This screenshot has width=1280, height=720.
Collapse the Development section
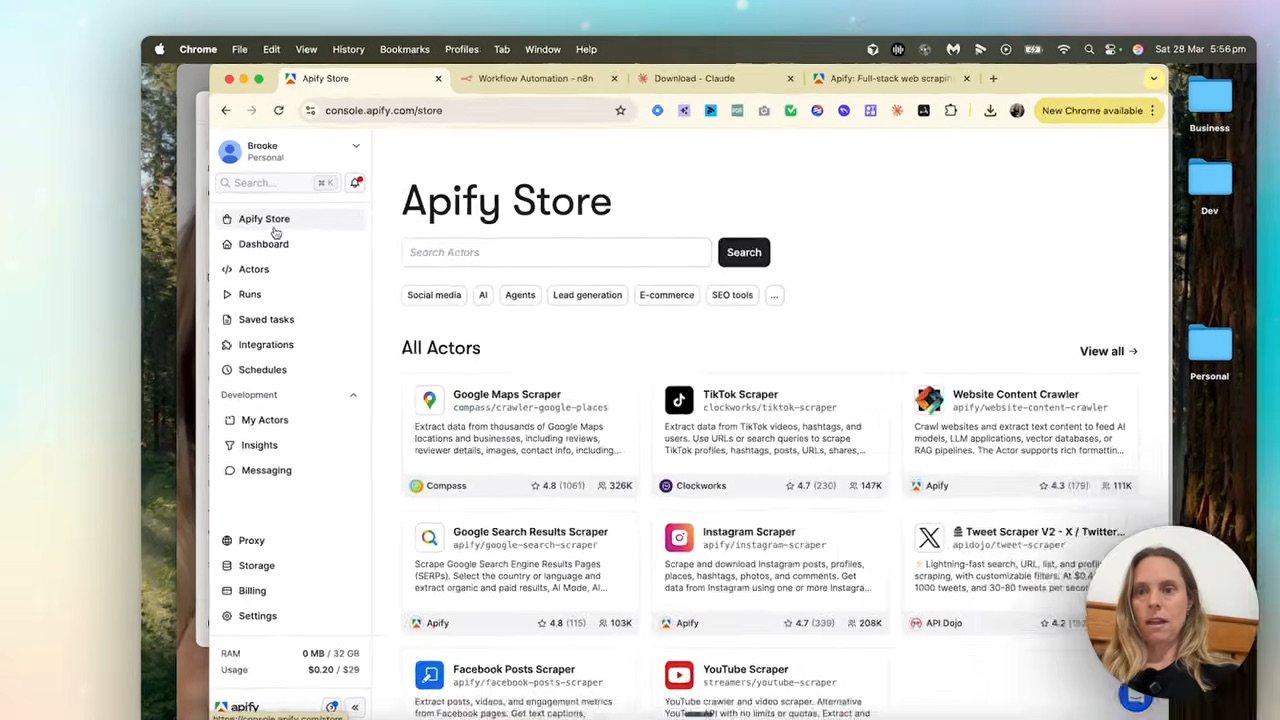coord(353,395)
